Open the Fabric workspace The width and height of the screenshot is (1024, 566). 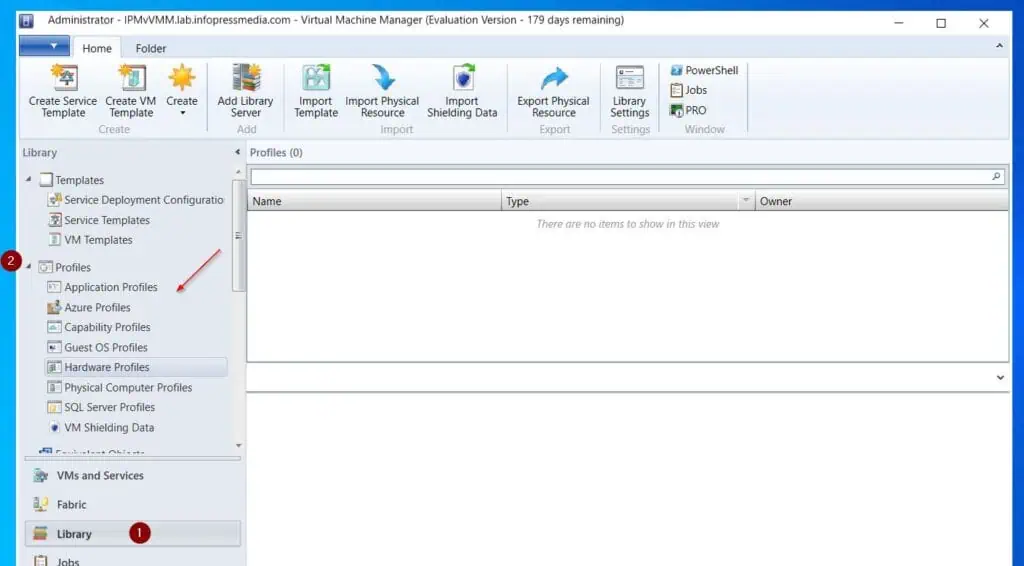pos(133,504)
